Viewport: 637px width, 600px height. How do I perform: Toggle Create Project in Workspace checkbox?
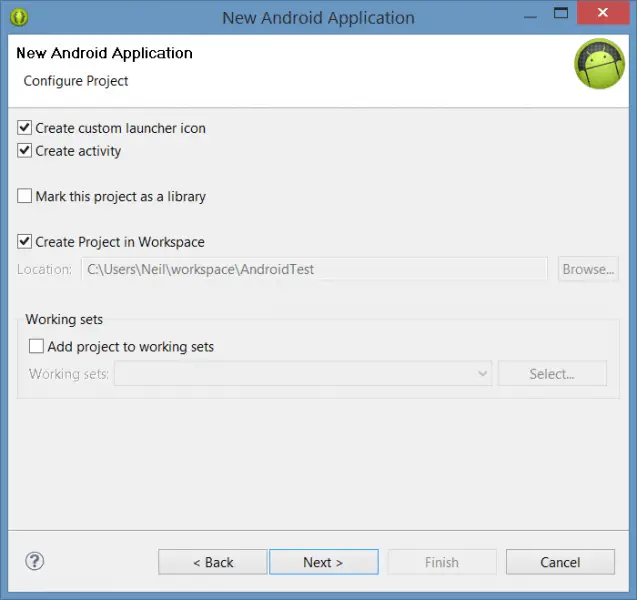(x=25, y=242)
